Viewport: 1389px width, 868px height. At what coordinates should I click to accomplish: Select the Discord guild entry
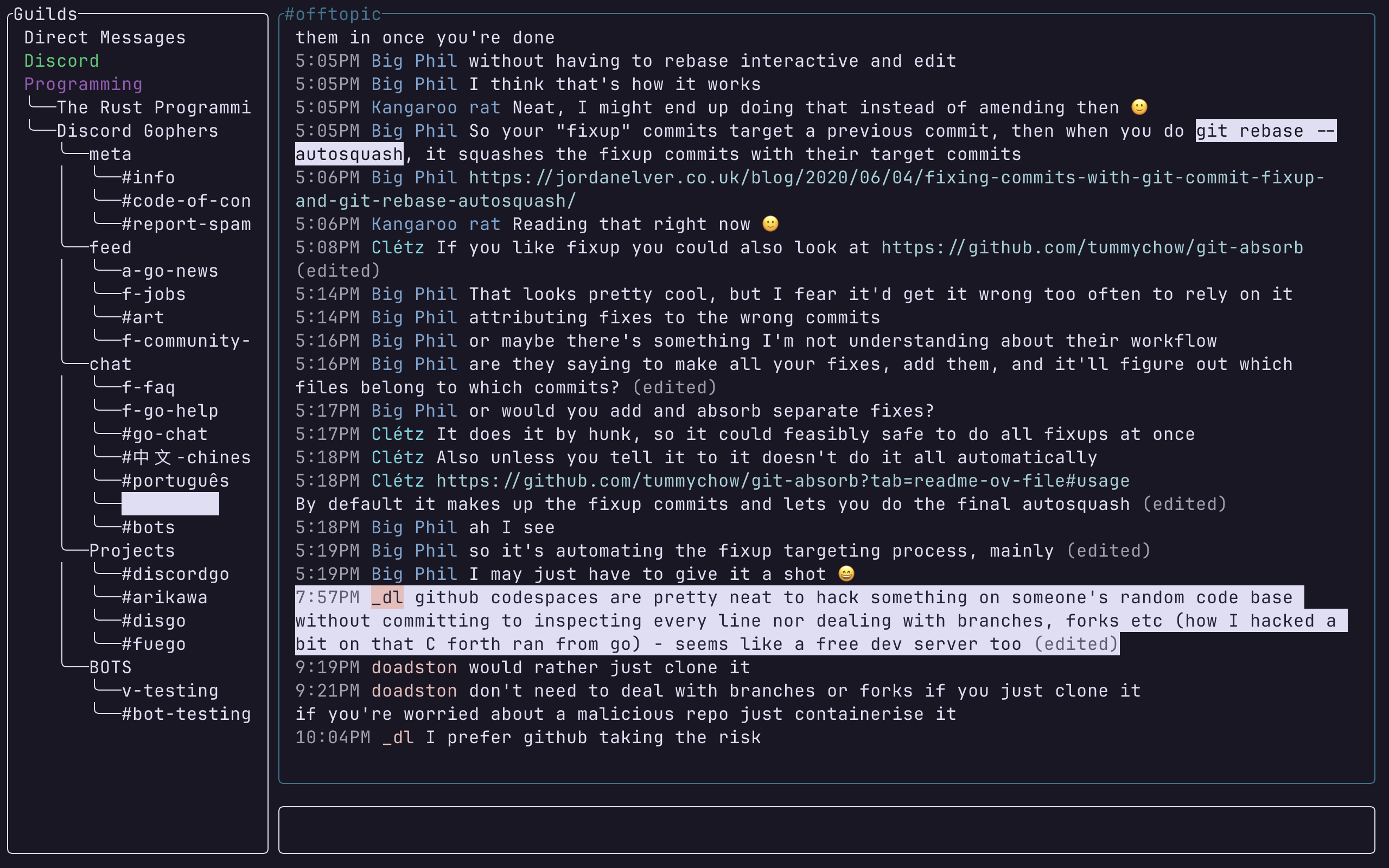pos(61,61)
